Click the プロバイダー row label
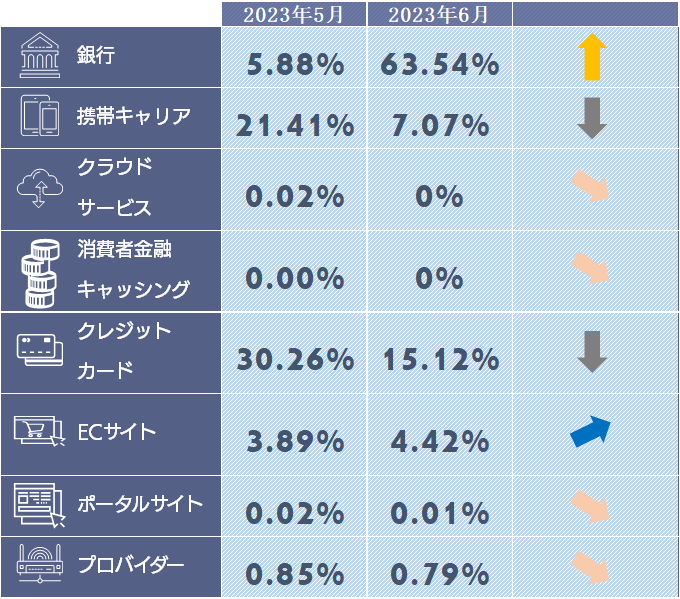 click(131, 564)
